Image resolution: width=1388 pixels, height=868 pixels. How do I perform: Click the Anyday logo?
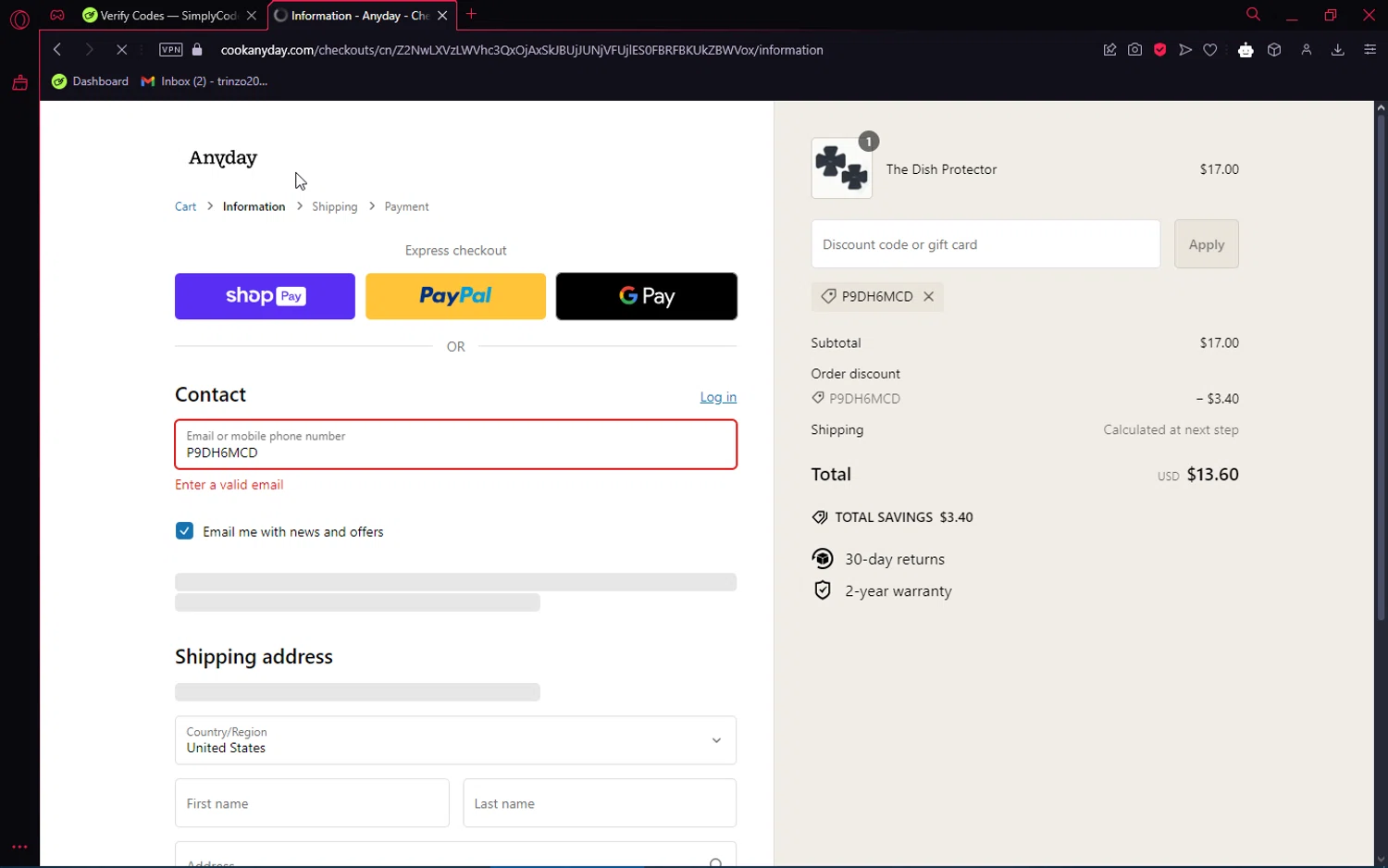[x=223, y=158]
